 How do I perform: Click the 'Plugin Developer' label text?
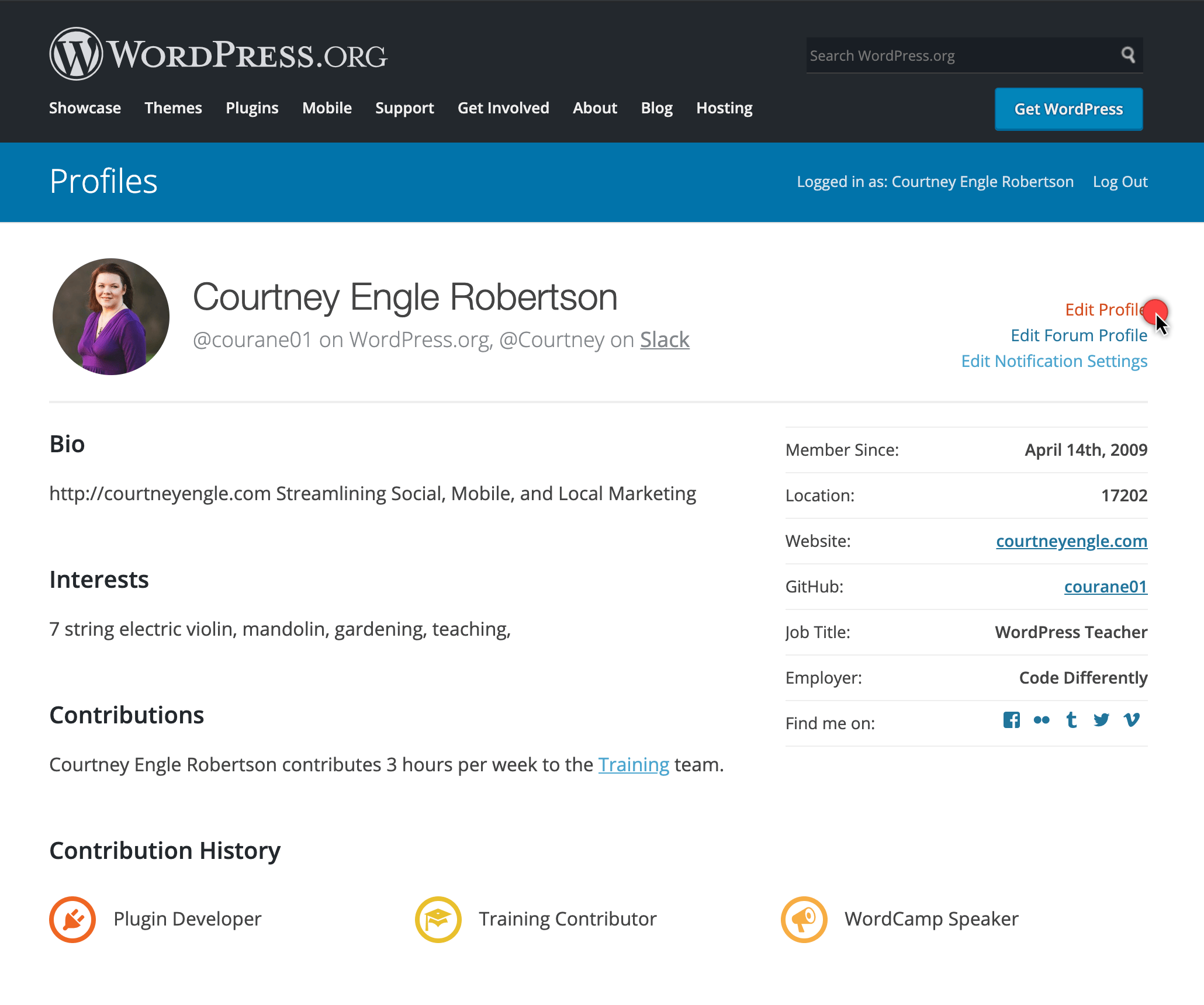pos(187,919)
